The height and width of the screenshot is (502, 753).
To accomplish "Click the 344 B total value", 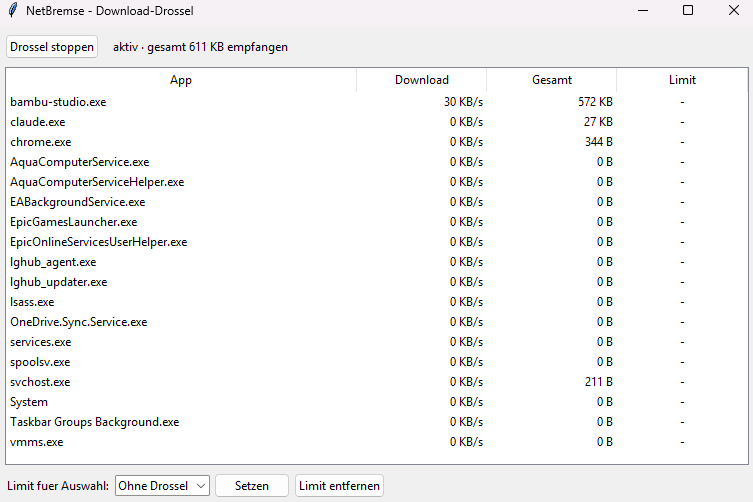I will [x=599, y=142].
